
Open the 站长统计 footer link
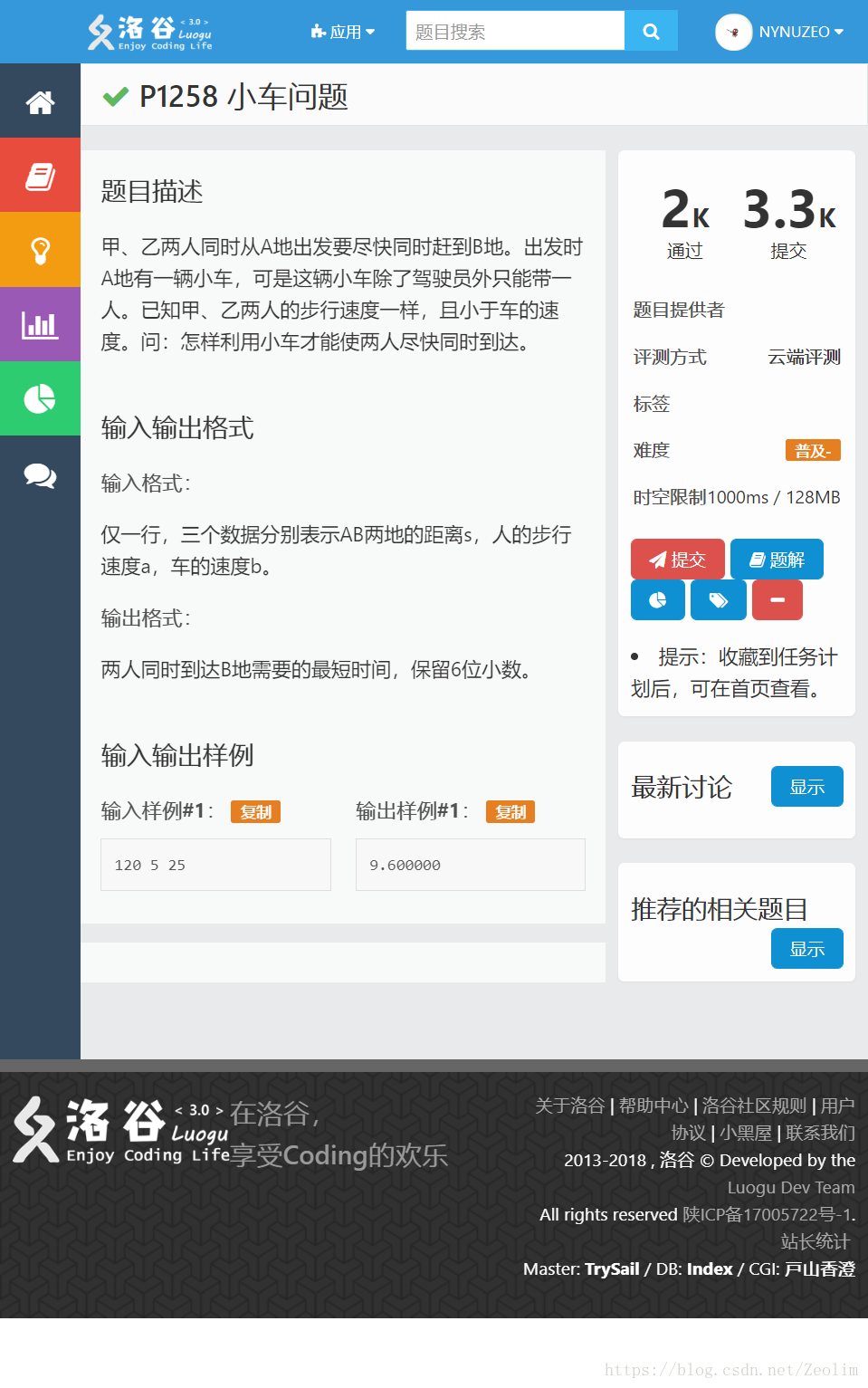click(x=816, y=1241)
